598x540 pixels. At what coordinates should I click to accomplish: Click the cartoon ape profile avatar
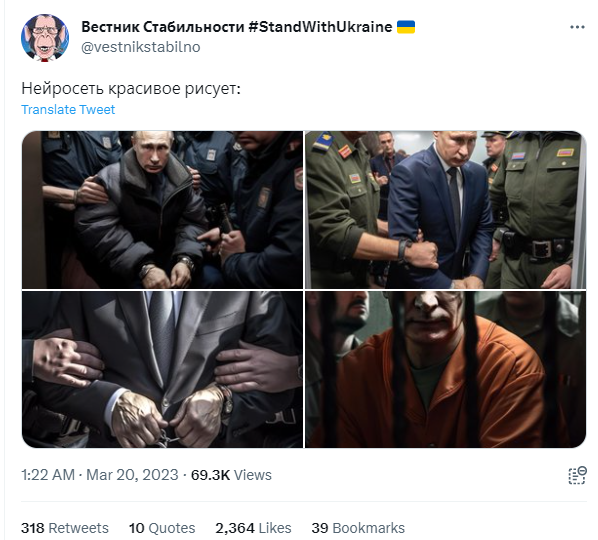45,37
